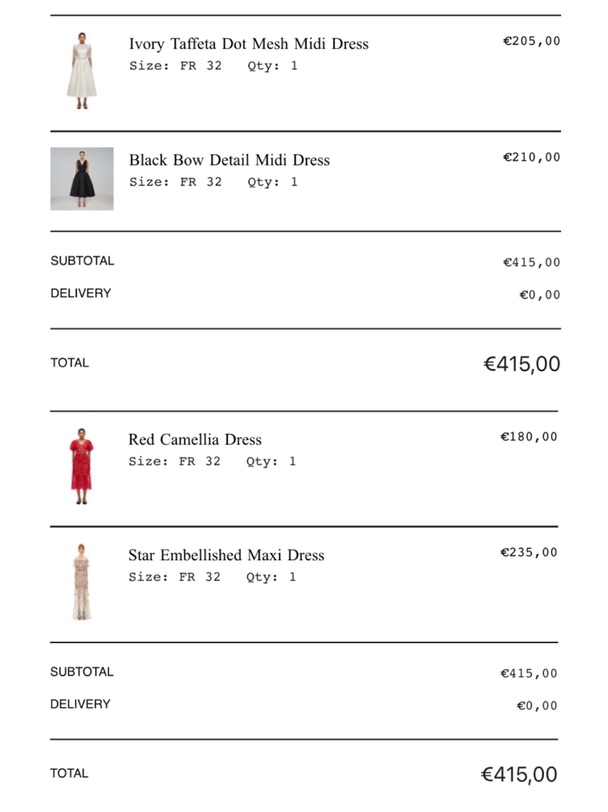Viewport: 608px width, 812px height.
Task: Open the Red Camellia Dress thumbnail
Action: [x=81, y=466]
